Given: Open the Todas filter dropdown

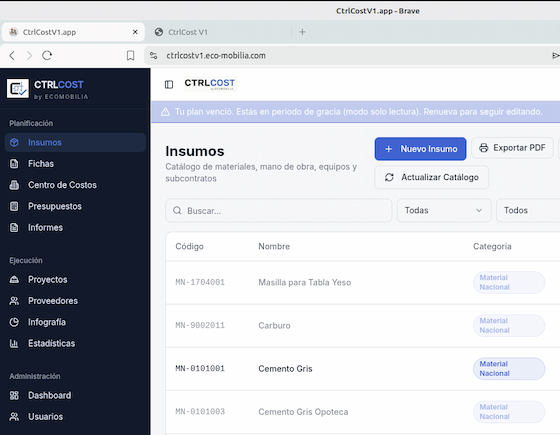Looking at the screenshot, I should tap(444, 210).
